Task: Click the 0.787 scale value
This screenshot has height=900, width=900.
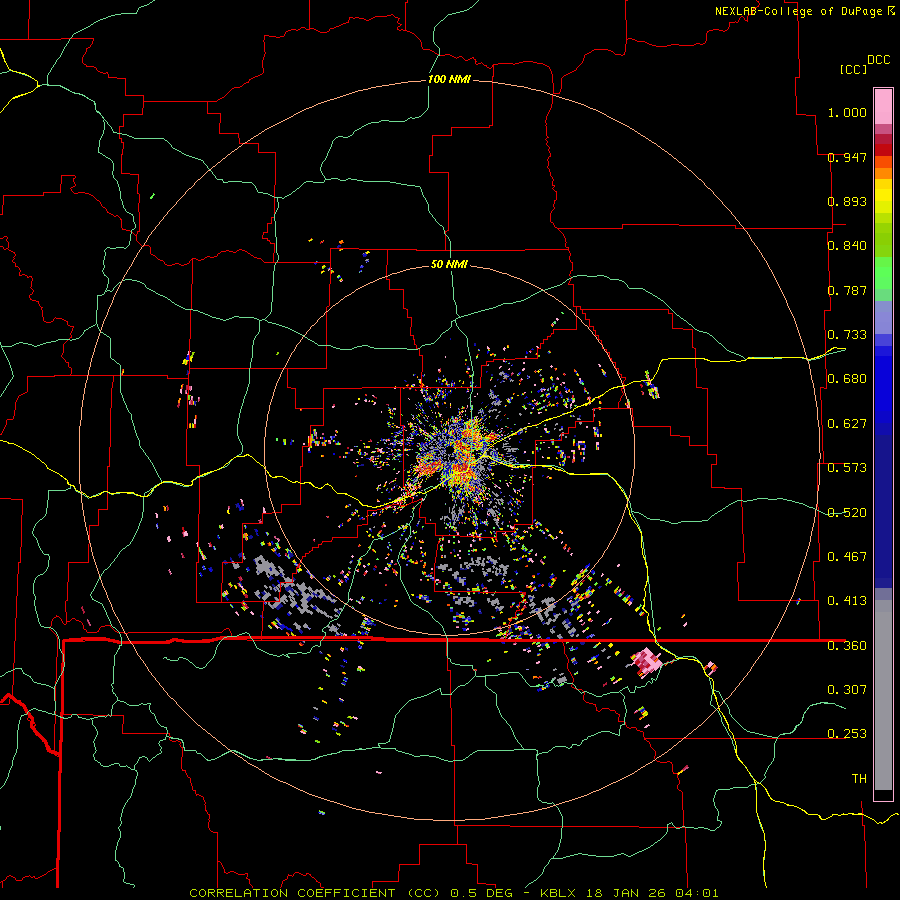Action: click(847, 290)
